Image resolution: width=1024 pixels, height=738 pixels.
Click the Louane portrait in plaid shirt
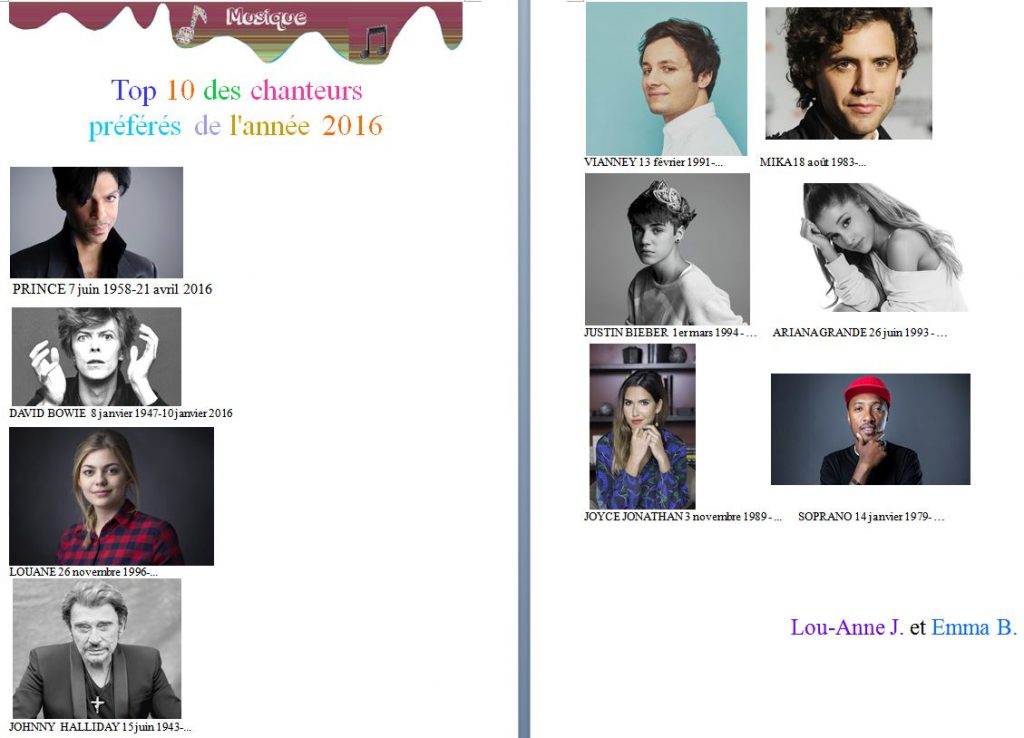pos(112,496)
